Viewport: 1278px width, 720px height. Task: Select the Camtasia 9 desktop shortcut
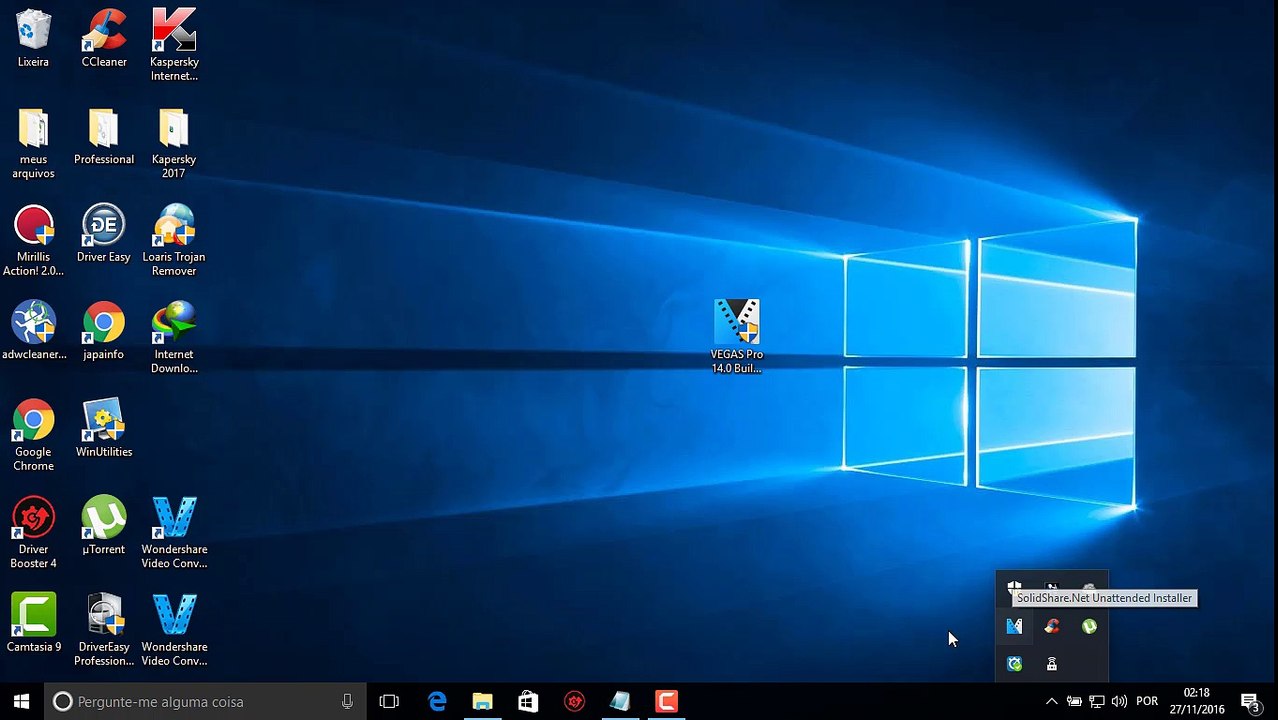[33, 624]
